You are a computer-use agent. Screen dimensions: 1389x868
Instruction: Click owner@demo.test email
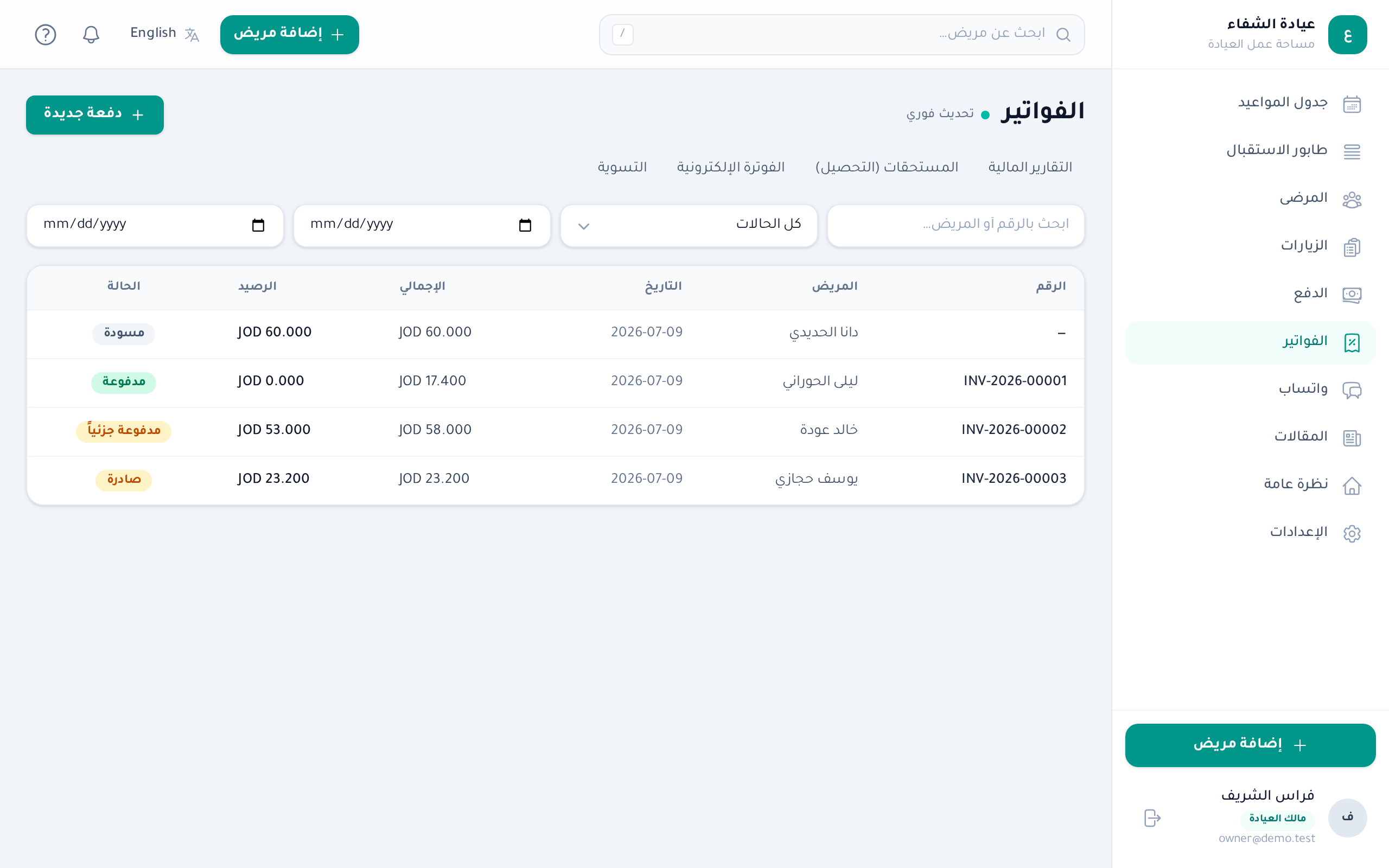(1266, 839)
